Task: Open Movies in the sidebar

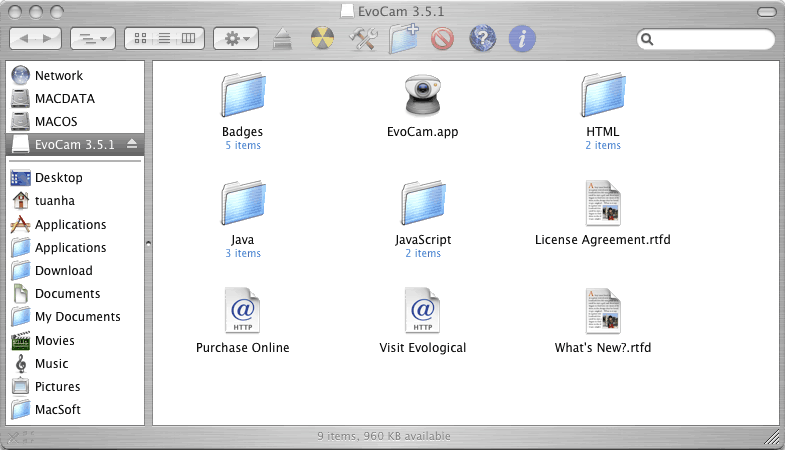Action: tap(75, 341)
